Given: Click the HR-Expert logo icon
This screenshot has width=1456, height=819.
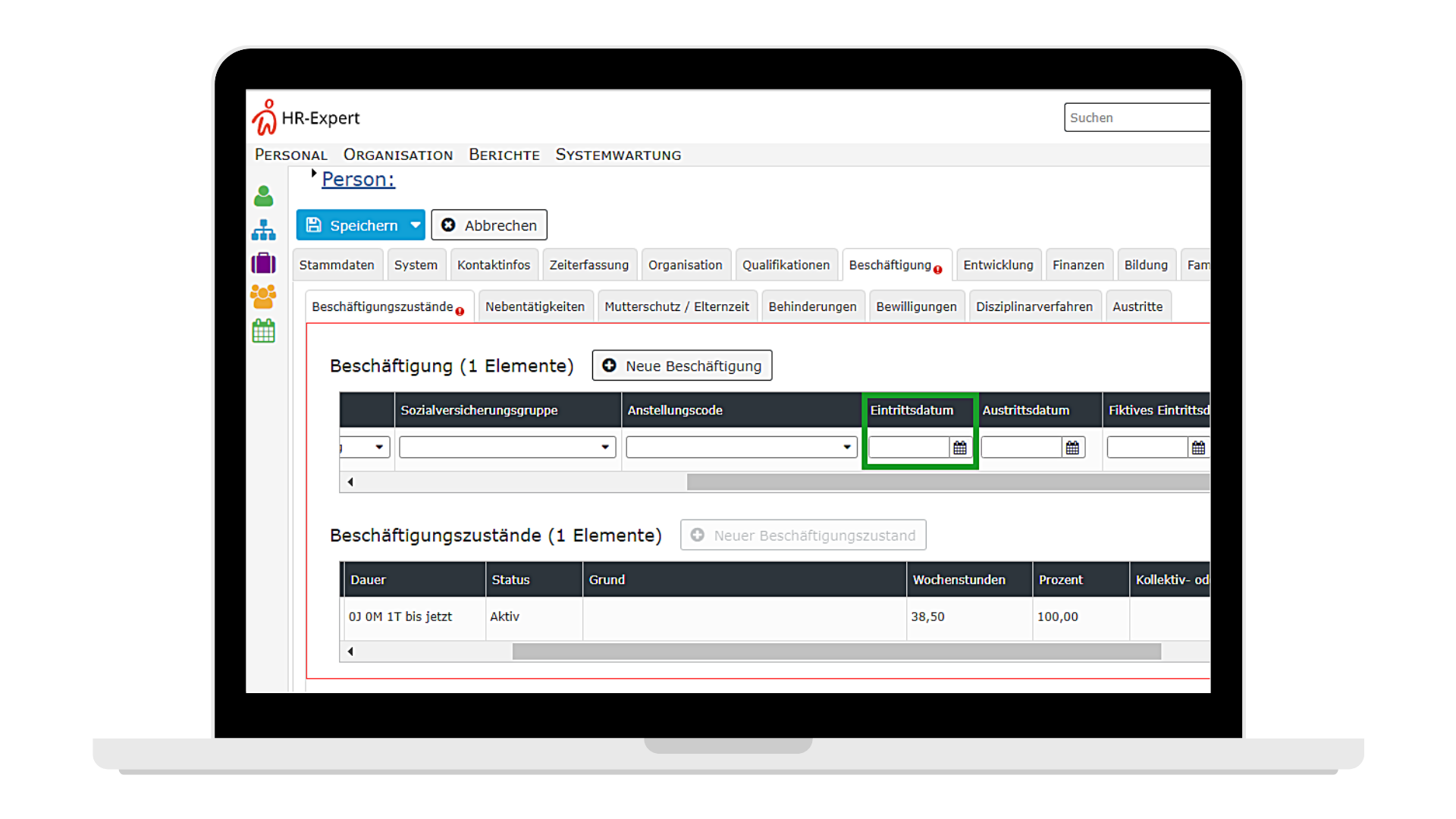Looking at the screenshot, I should point(265,118).
